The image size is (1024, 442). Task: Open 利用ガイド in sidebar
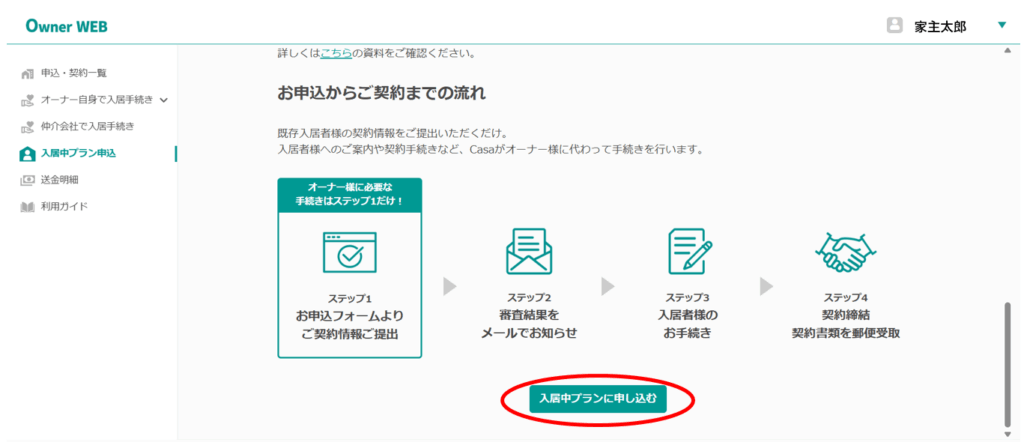tap(64, 207)
